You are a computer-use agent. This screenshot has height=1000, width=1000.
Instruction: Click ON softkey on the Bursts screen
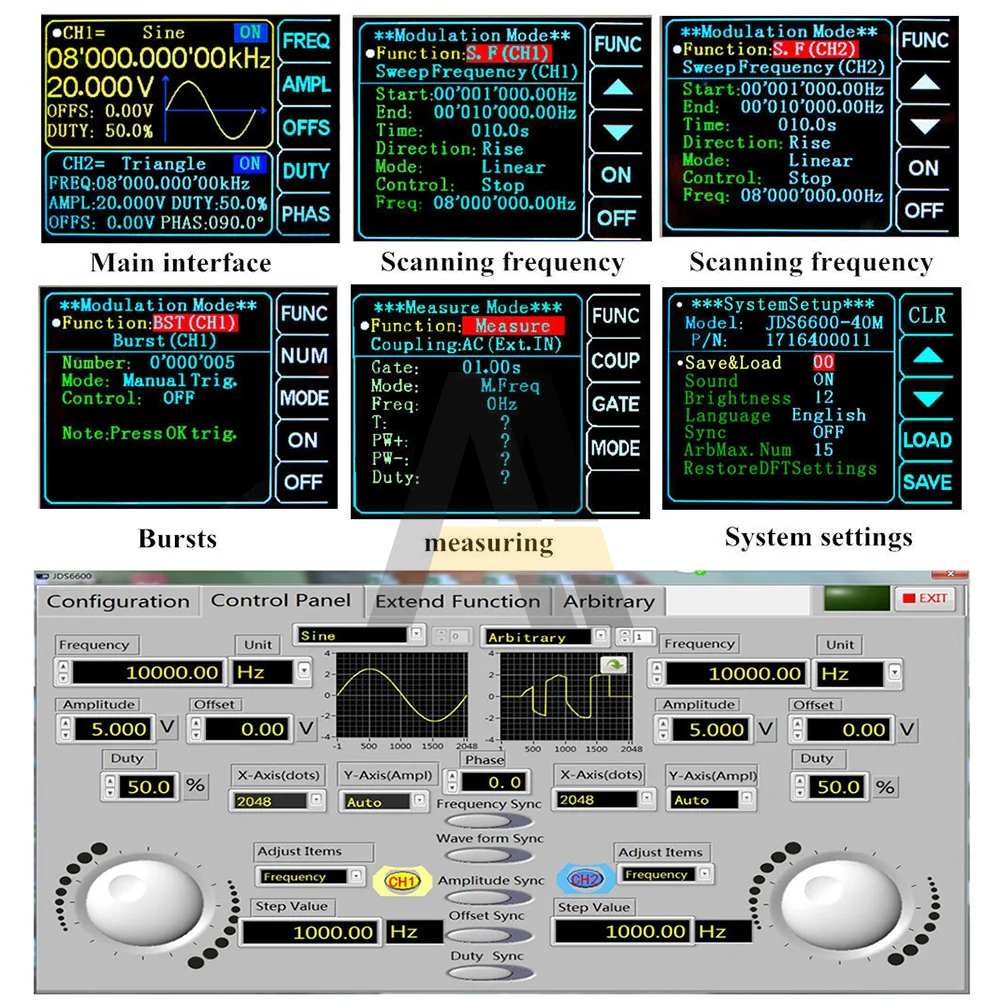point(304,440)
